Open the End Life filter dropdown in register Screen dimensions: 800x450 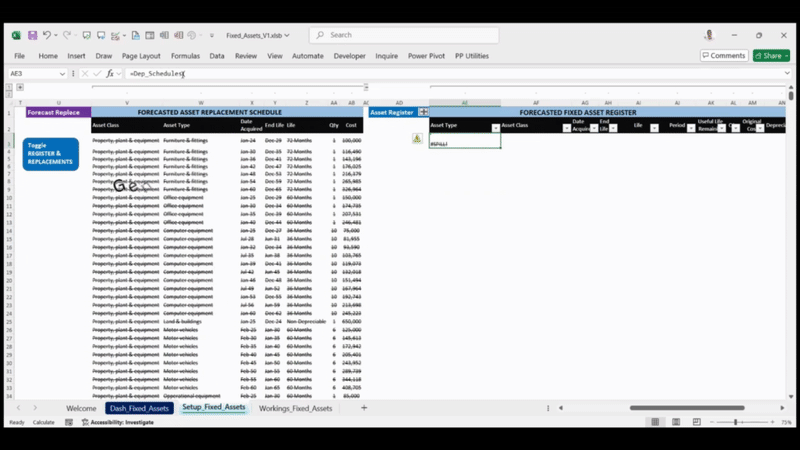613,128
